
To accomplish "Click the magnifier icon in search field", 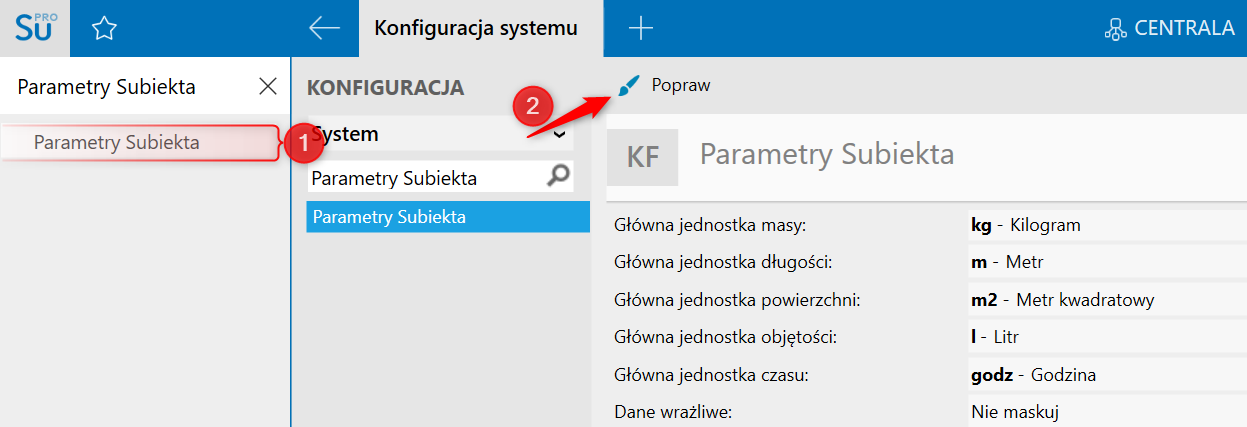I will pos(559,177).
